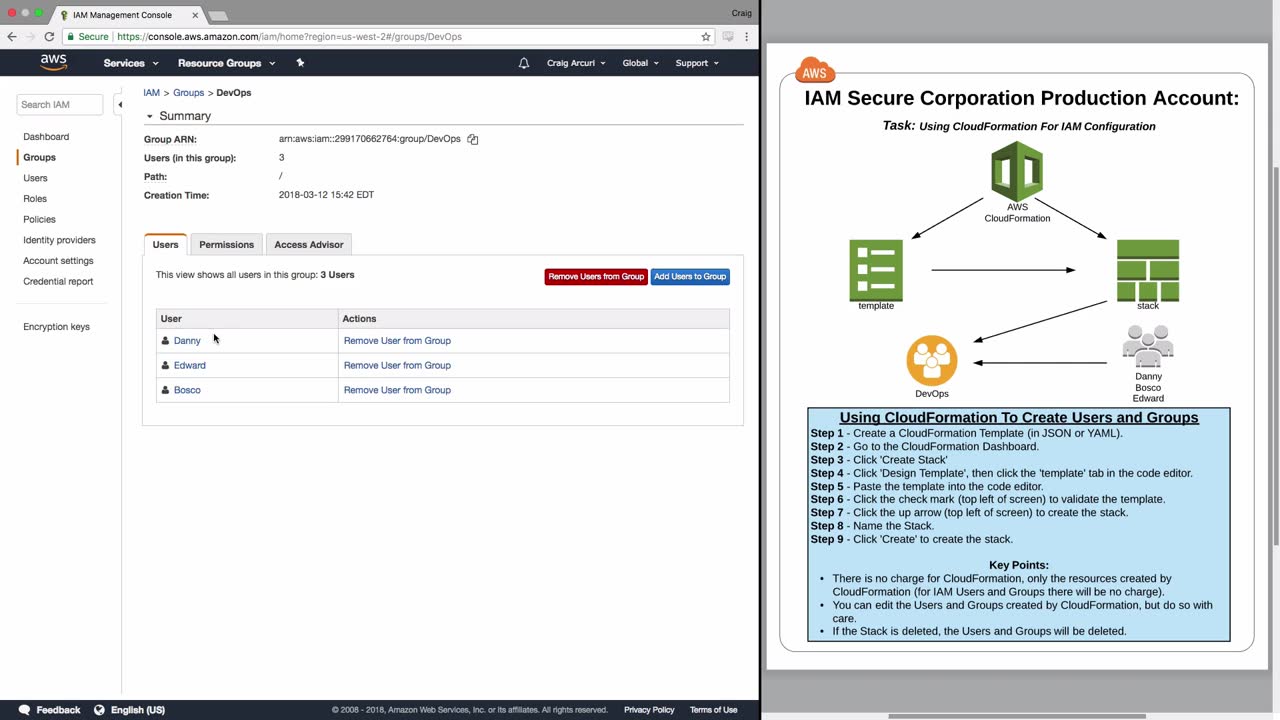Viewport: 1280px width, 720px height.
Task: Select Groups in the IAM sidebar
Action: [x=40, y=157]
